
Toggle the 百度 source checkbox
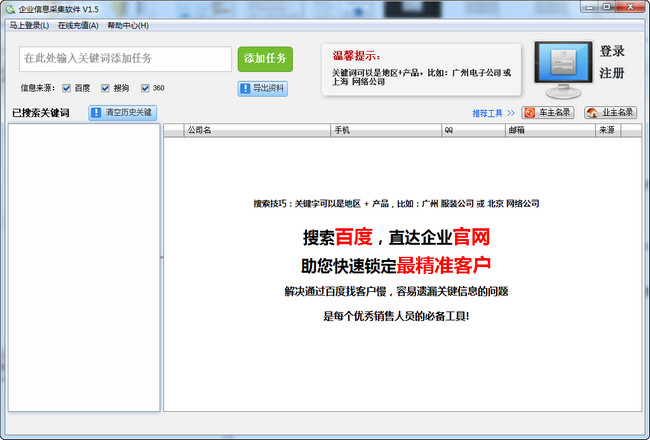(x=66, y=88)
